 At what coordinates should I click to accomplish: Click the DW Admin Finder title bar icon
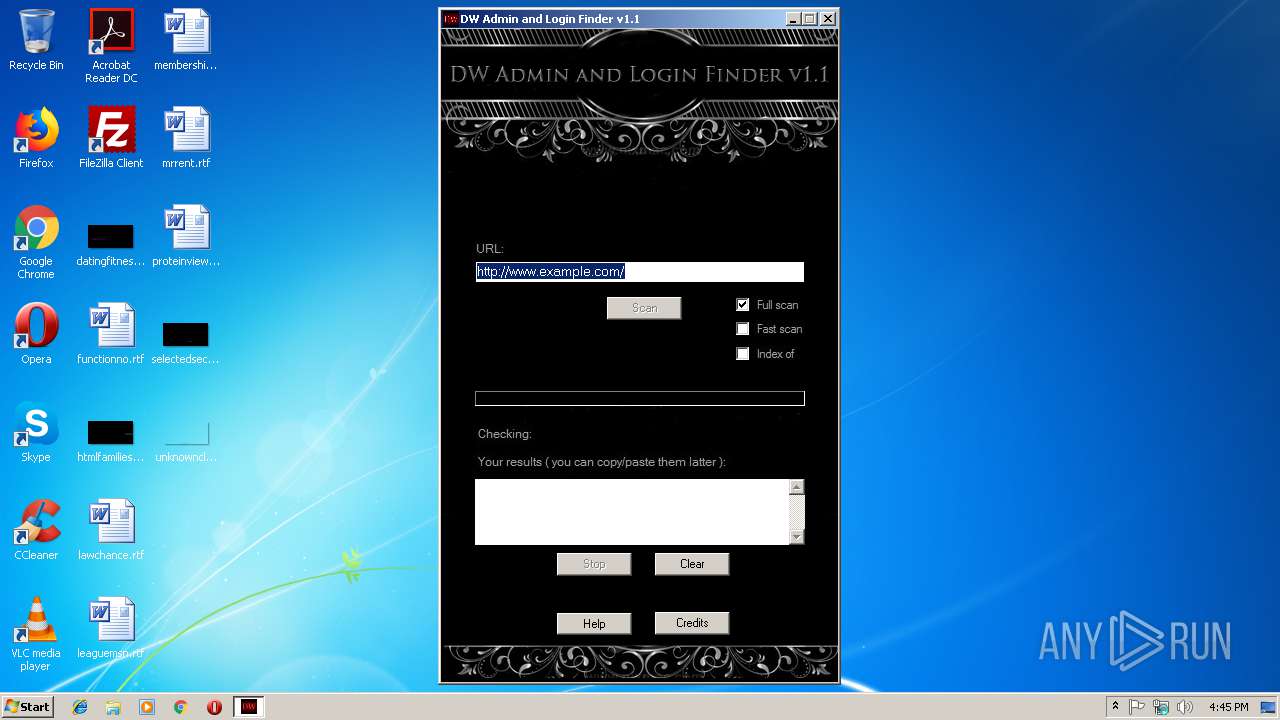(451, 19)
